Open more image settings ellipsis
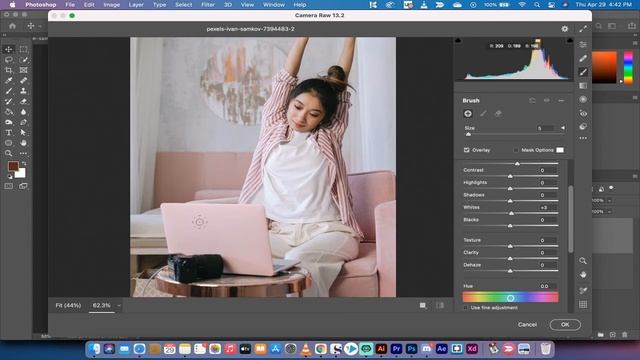Image resolution: width=640 pixels, height=360 pixels. pyautogui.click(x=583, y=138)
